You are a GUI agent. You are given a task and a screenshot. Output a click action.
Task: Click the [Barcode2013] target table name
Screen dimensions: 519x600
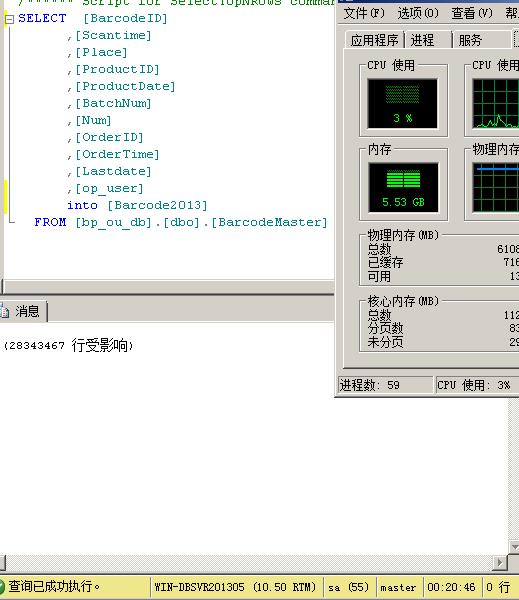[x=157, y=205]
